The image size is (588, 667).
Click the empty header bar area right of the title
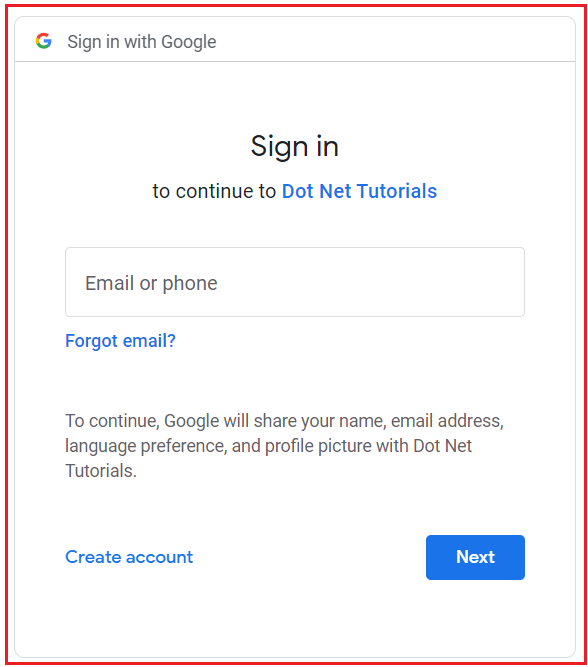(396, 40)
